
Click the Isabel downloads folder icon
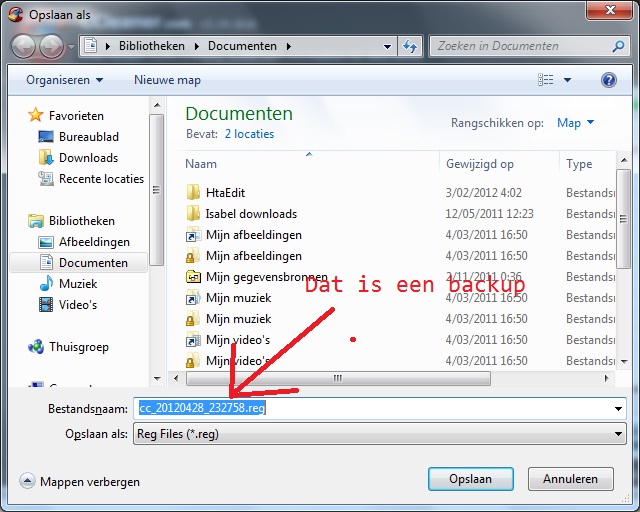click(x=193, y=214)
